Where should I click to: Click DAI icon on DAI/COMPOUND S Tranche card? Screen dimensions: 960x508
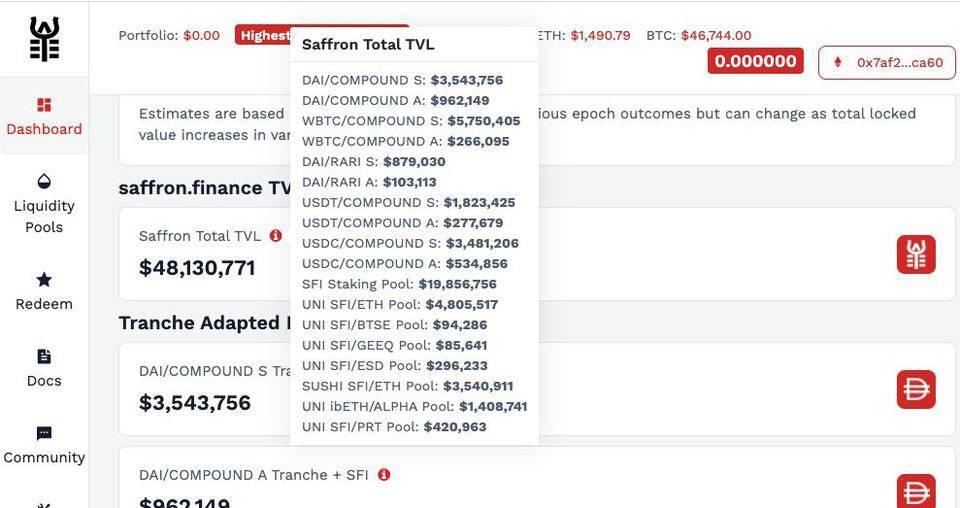[x=916, y=389]
